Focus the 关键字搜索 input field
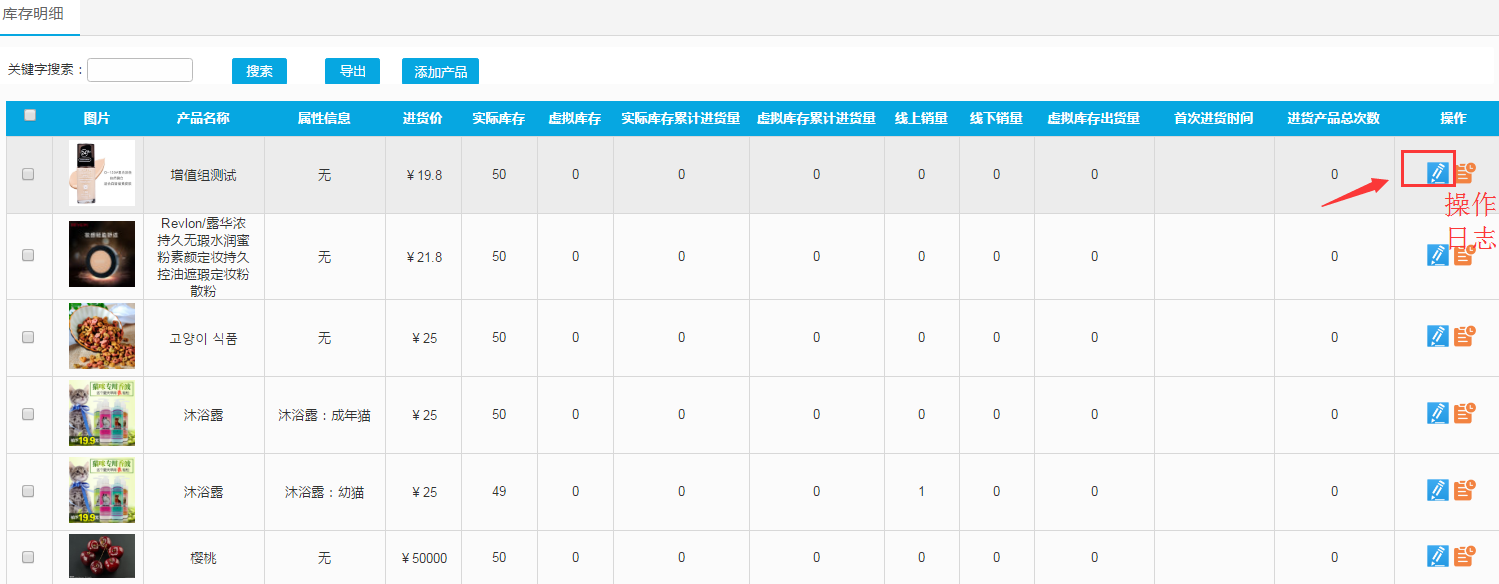The image size is (1499, 584). 140,70
